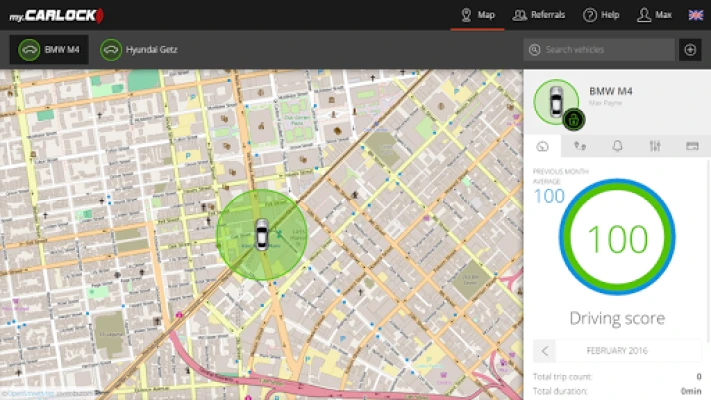Add a new vehicle with plus button
The height and width of the screenshot is (400, 711).
click(x=690, y=49)
